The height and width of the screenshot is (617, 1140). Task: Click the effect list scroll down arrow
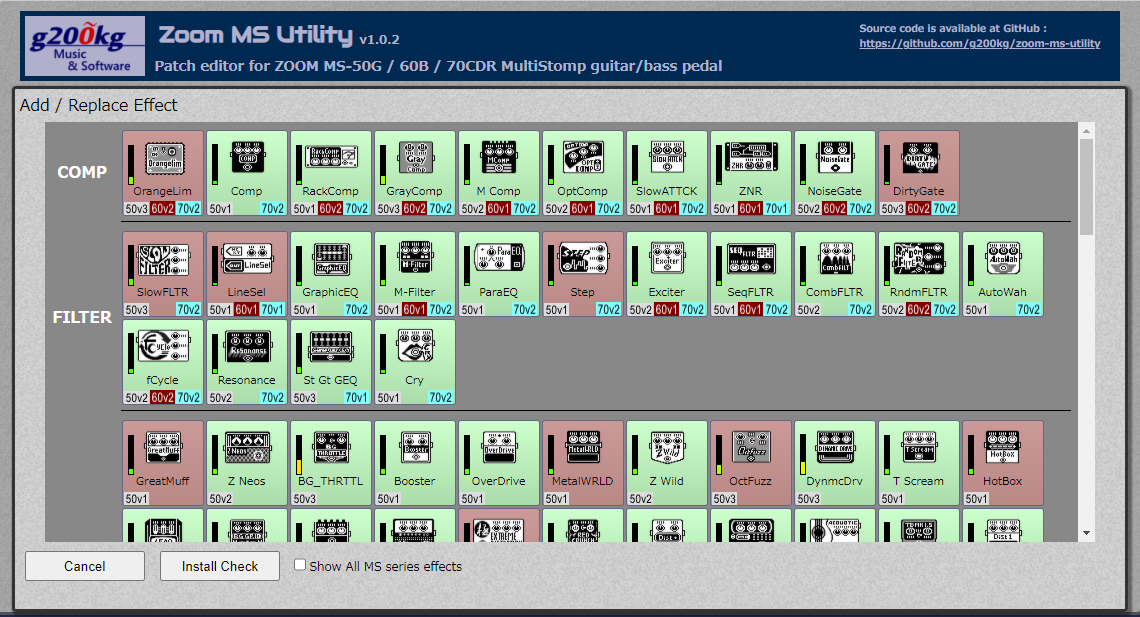(x=1086, y=533)
